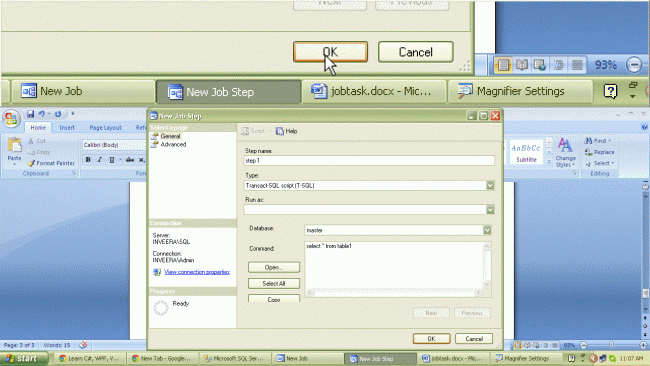Viewport: 650px width, 366px height.
Task: Click the Command box horizontal scrollbar
Action: pyautogui.click(x=394, y=293)
